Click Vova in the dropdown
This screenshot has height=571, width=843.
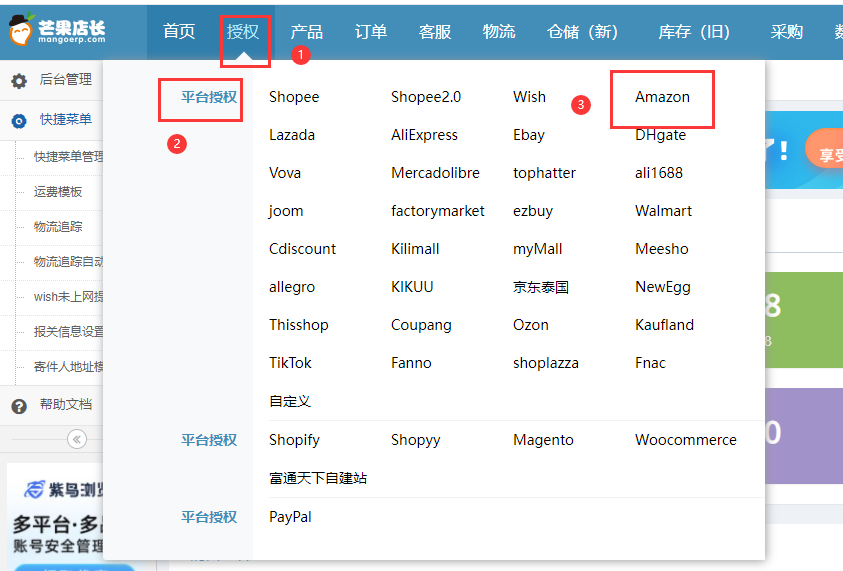(x=285, y=173)
